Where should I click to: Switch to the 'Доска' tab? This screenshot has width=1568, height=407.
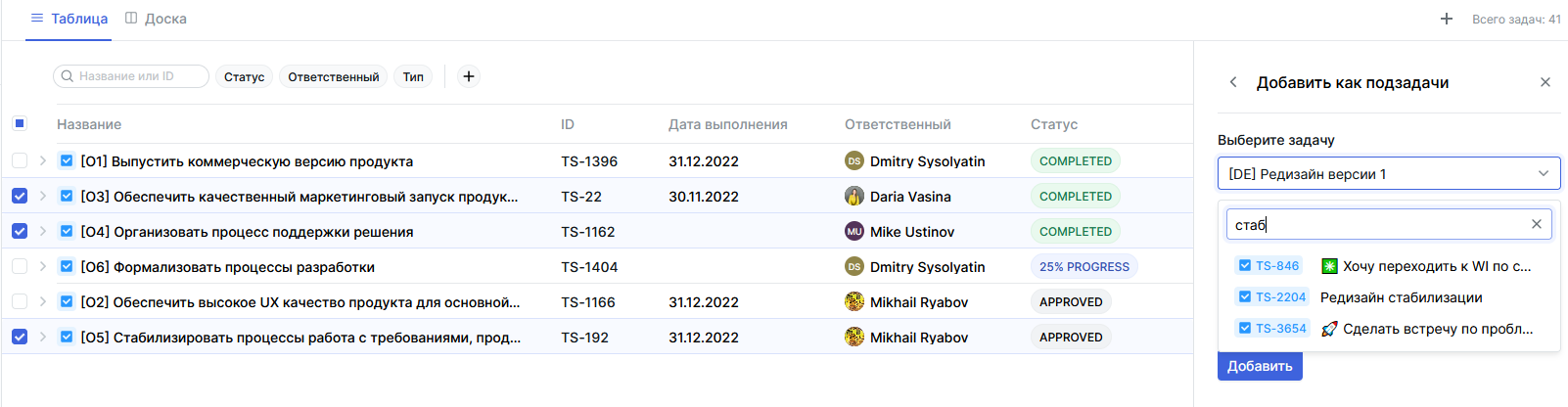(x=156, y=19)
